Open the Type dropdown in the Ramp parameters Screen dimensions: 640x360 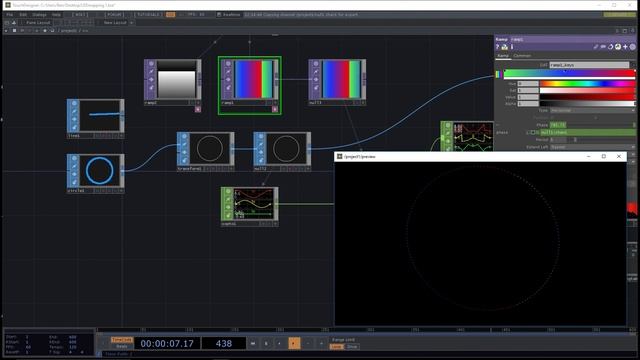tap(593, 110)
